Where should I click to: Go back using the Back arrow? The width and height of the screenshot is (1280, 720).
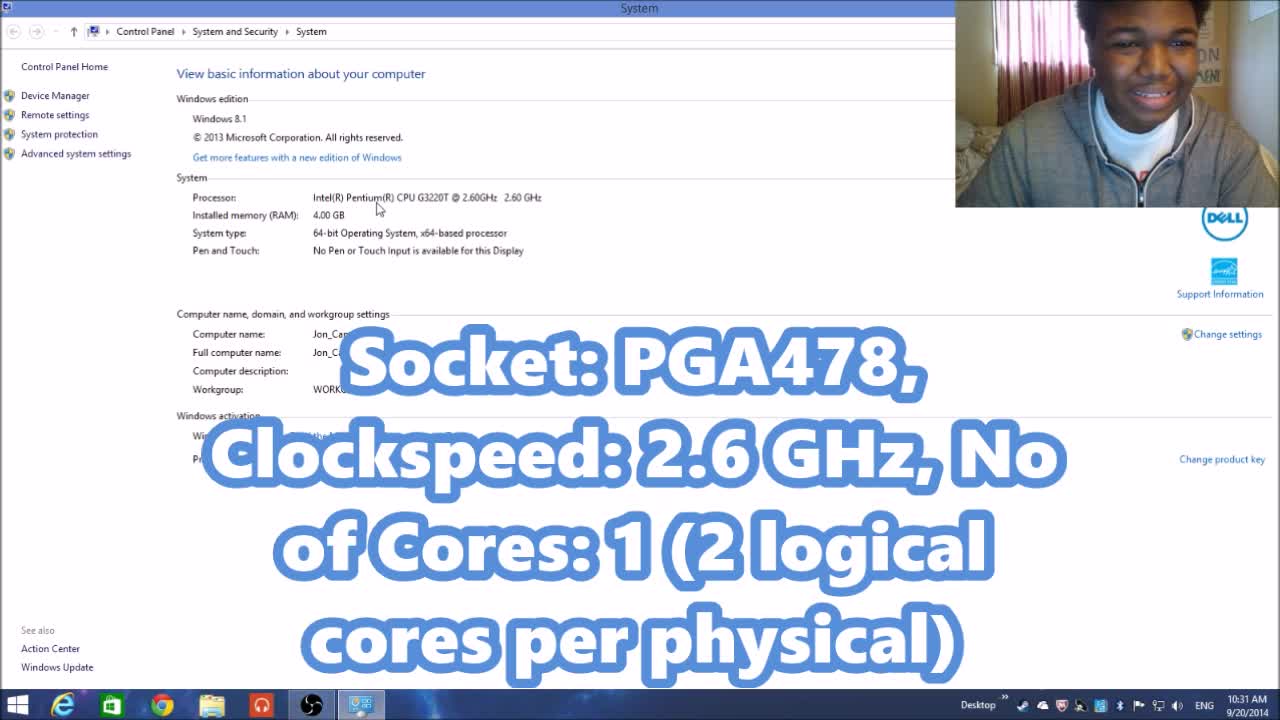click(14, 32)
